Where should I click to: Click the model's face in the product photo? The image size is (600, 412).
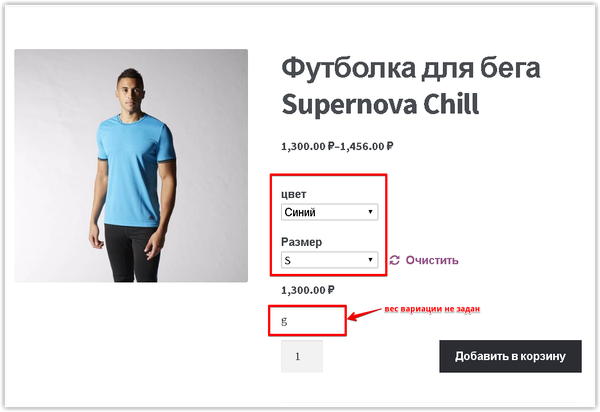tap(129, 94)
